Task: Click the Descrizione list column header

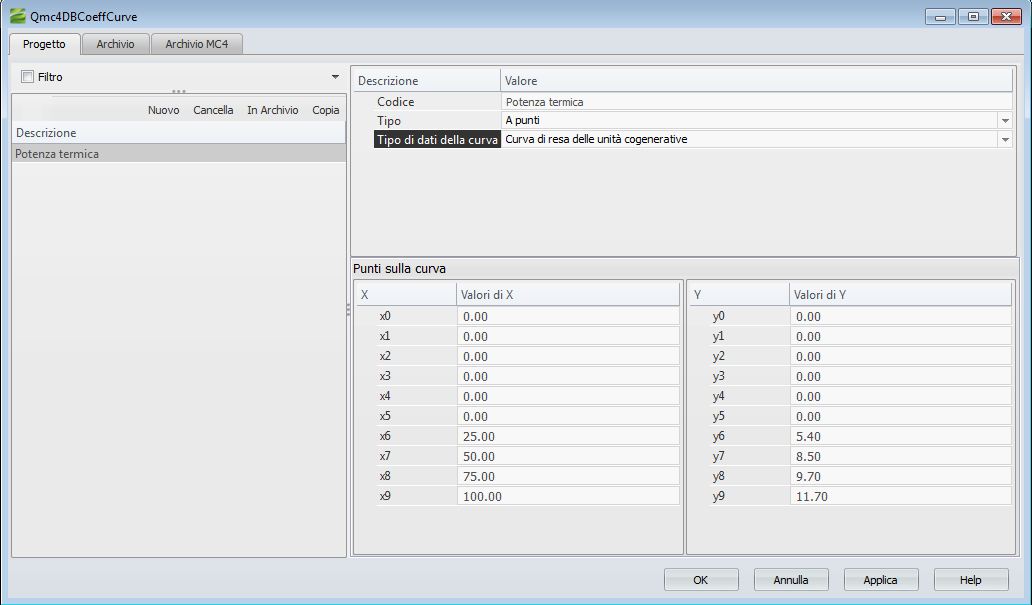Action: tap(179, 133)
